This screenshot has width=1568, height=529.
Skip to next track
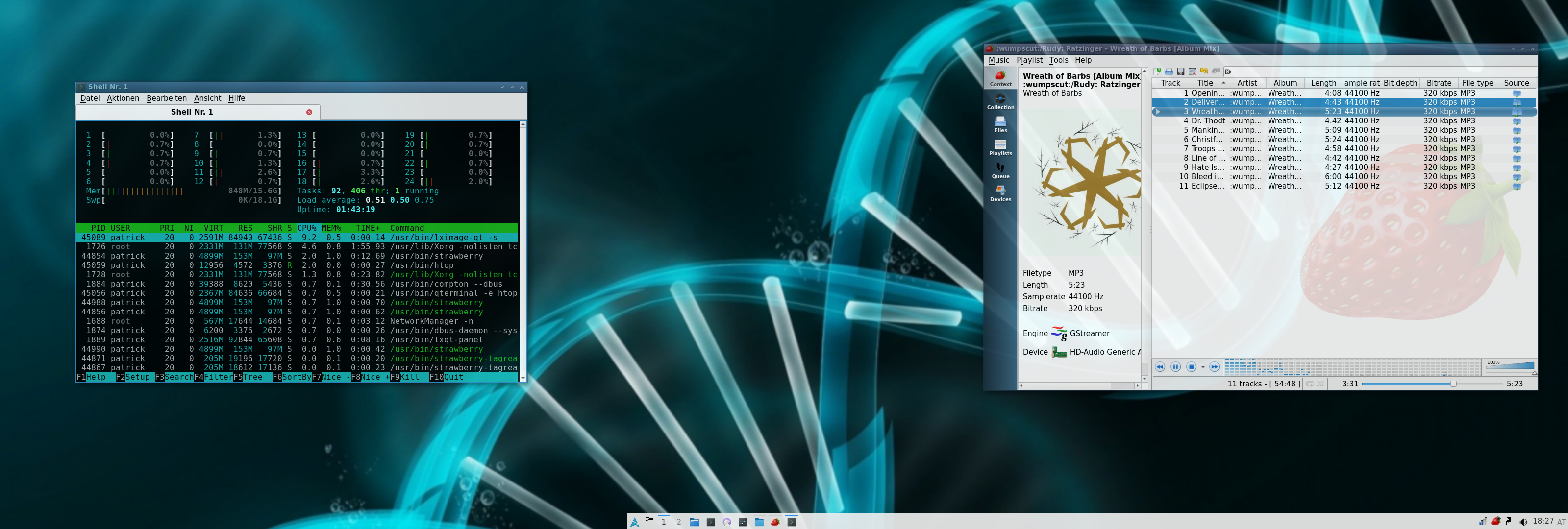[1214, 367]
